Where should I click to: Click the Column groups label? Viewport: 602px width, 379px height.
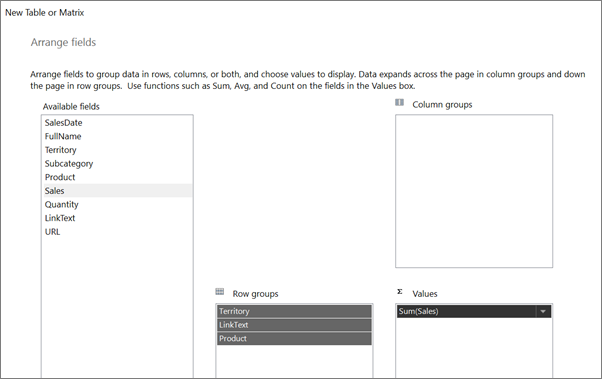tap(442, 105)
